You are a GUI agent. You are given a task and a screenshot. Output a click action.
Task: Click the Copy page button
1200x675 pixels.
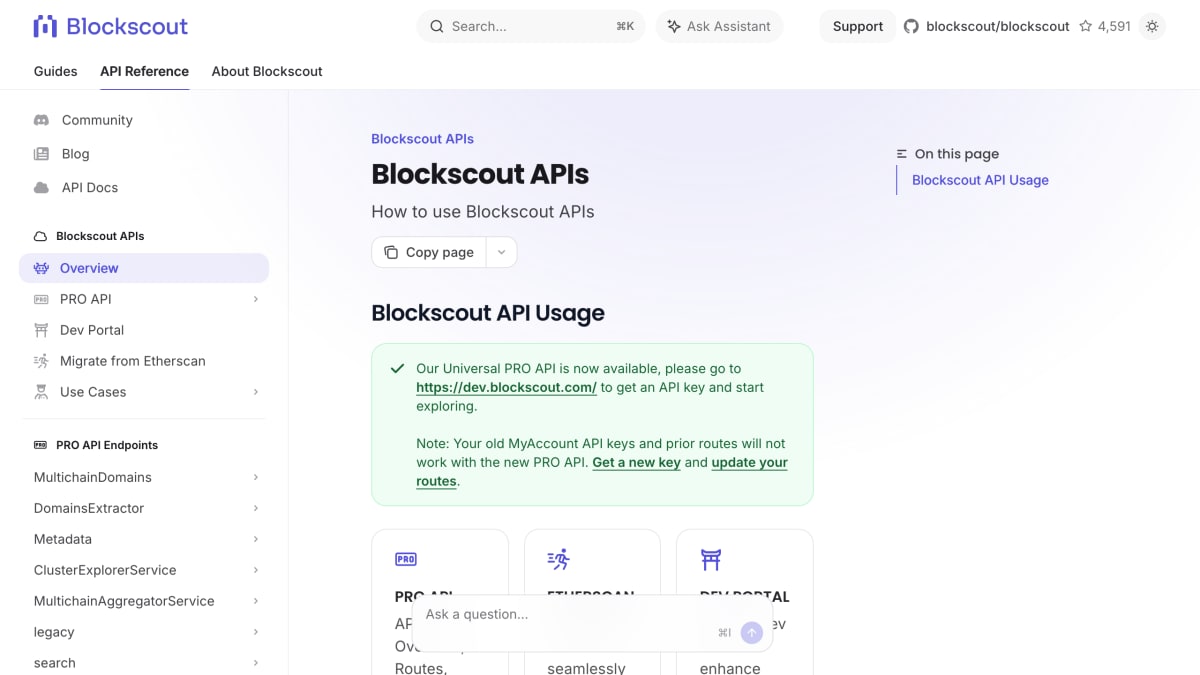[x=429, y=252]
